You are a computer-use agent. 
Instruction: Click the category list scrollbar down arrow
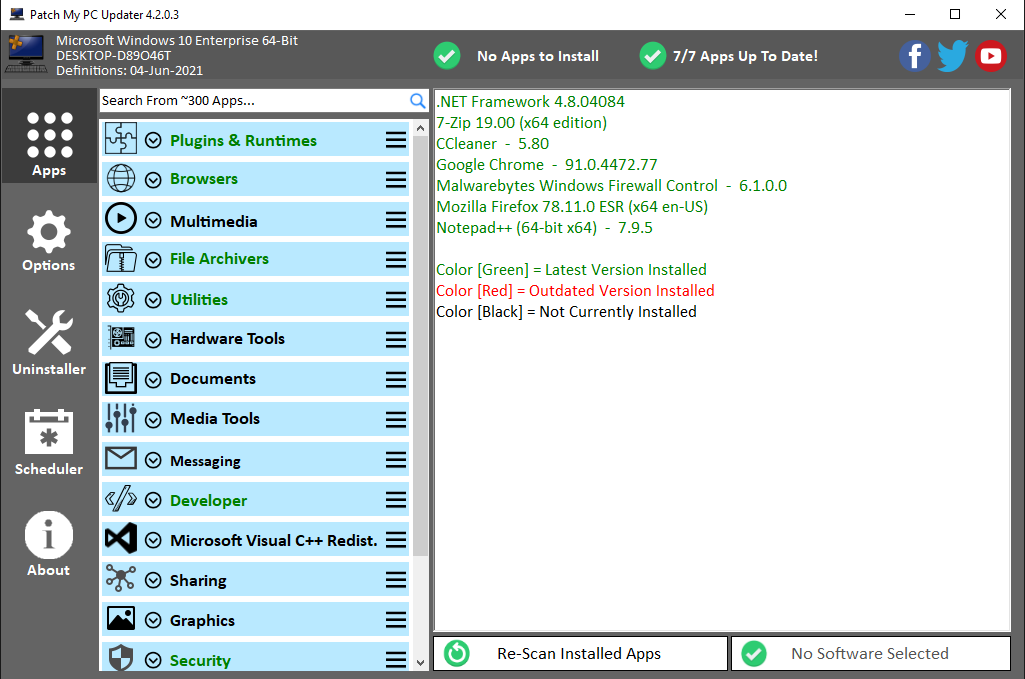click(421, 661)
